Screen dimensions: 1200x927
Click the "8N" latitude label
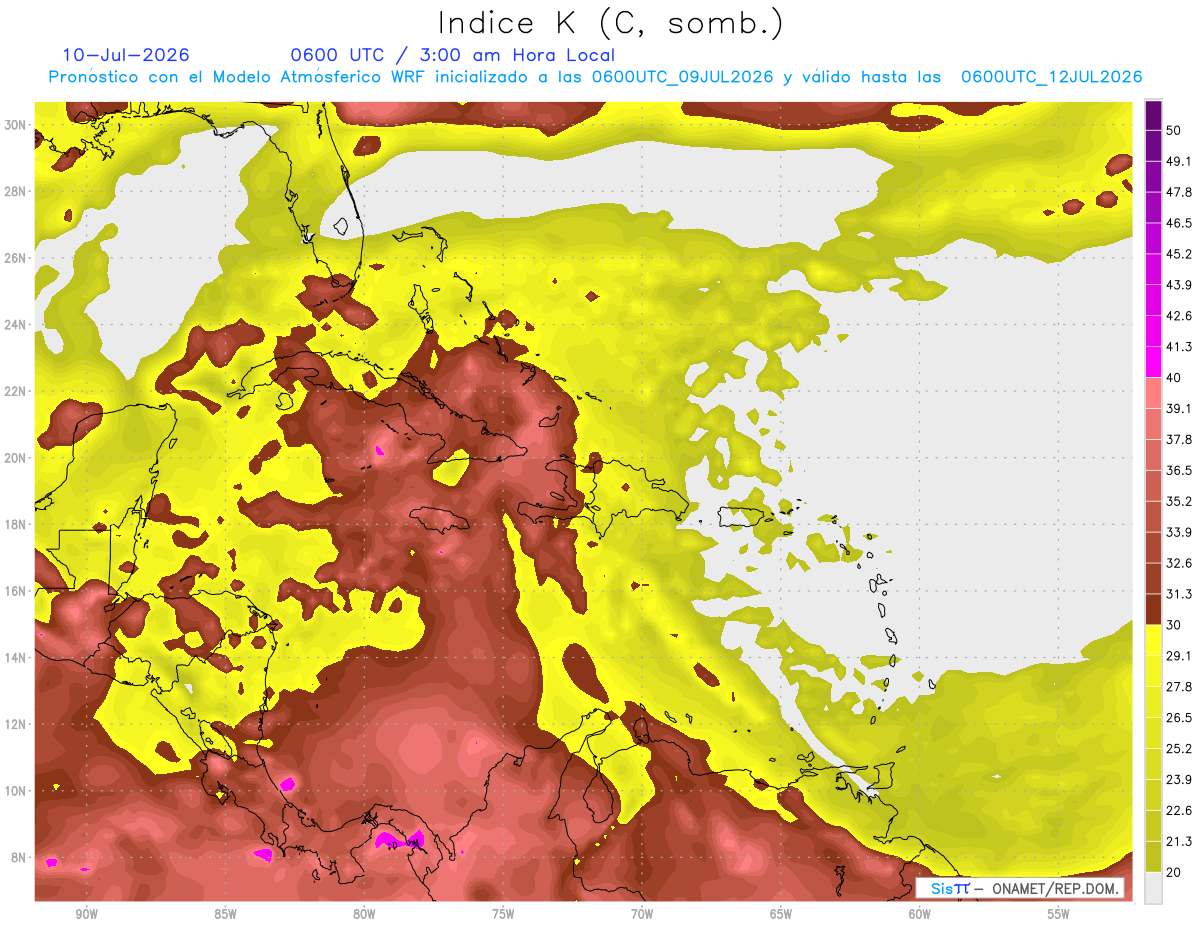click(x=20, y=858)
